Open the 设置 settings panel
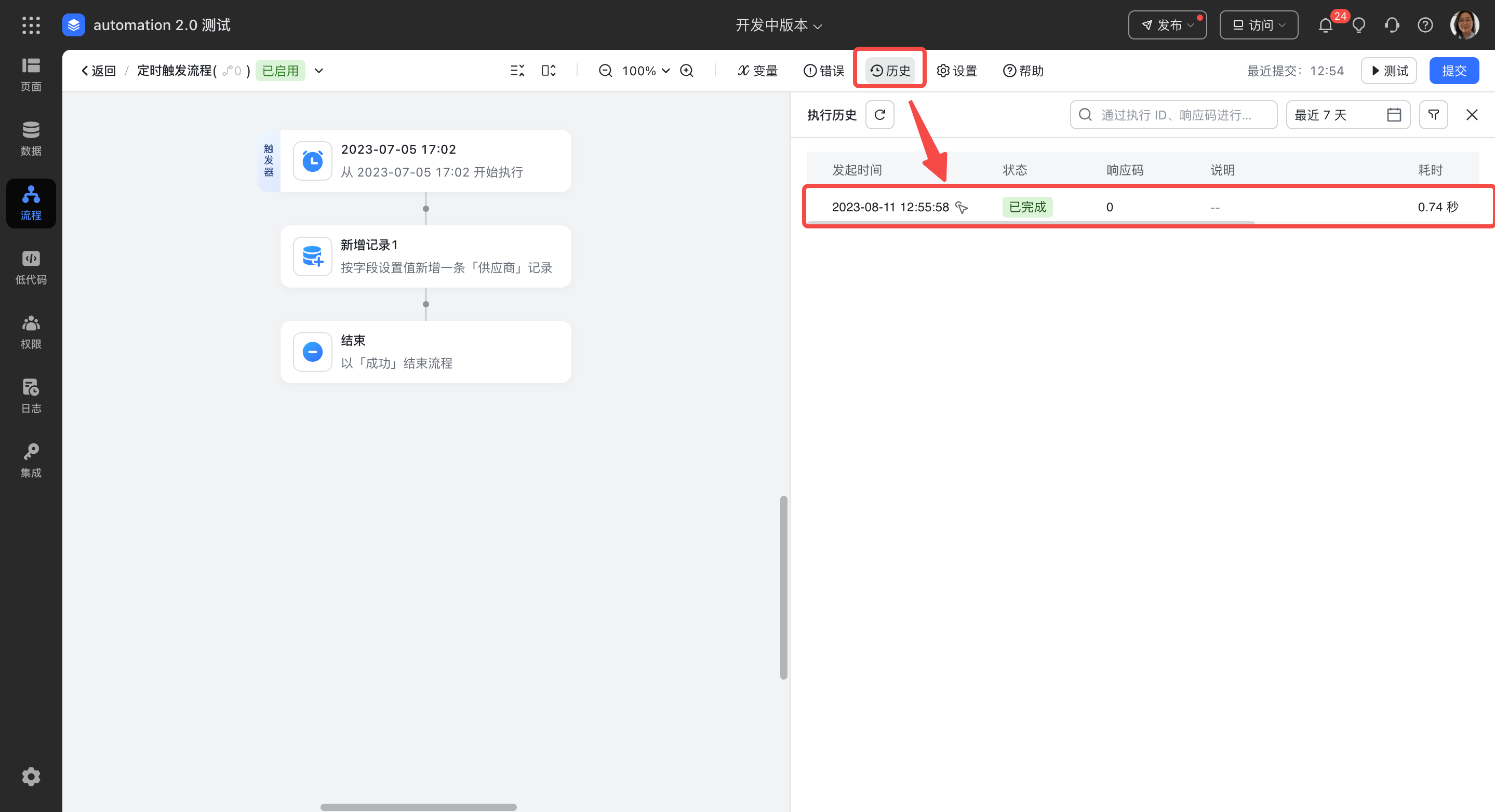Viewport: 1495px width, 812px height. (x=957, y=71)
